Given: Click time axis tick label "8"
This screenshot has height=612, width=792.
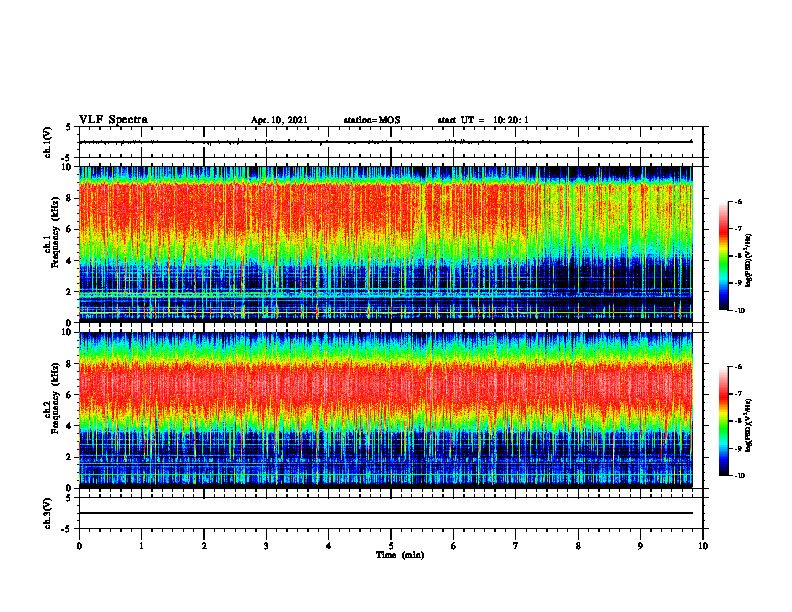Looking at the screenshot, I should 578,546.
